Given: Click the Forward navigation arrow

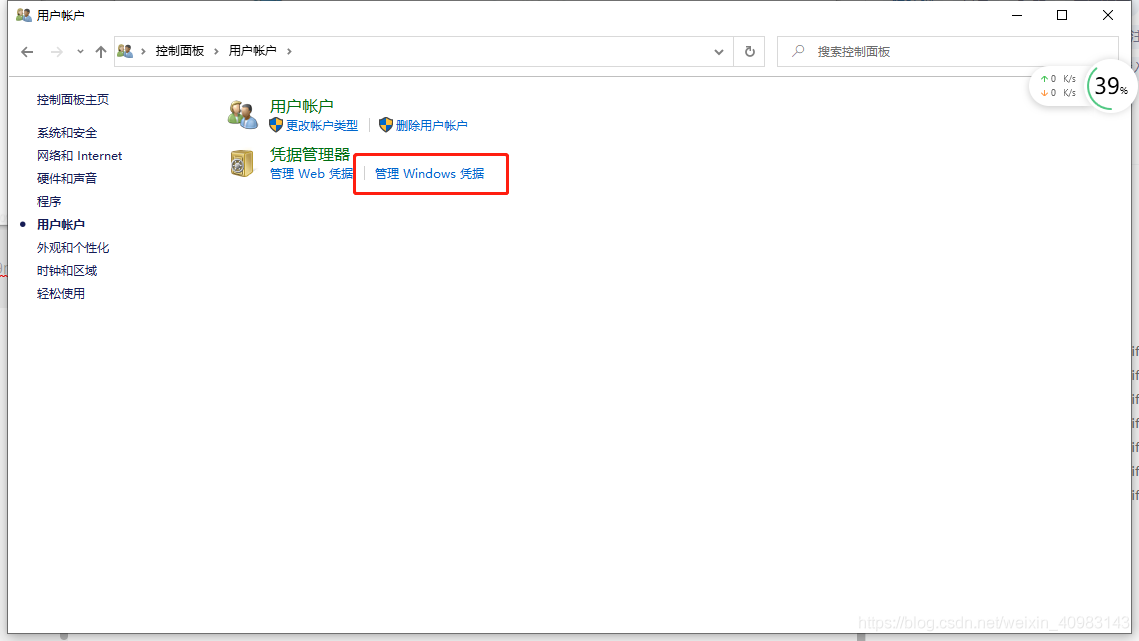Looking at the screenshot, I should pos(57,52).
